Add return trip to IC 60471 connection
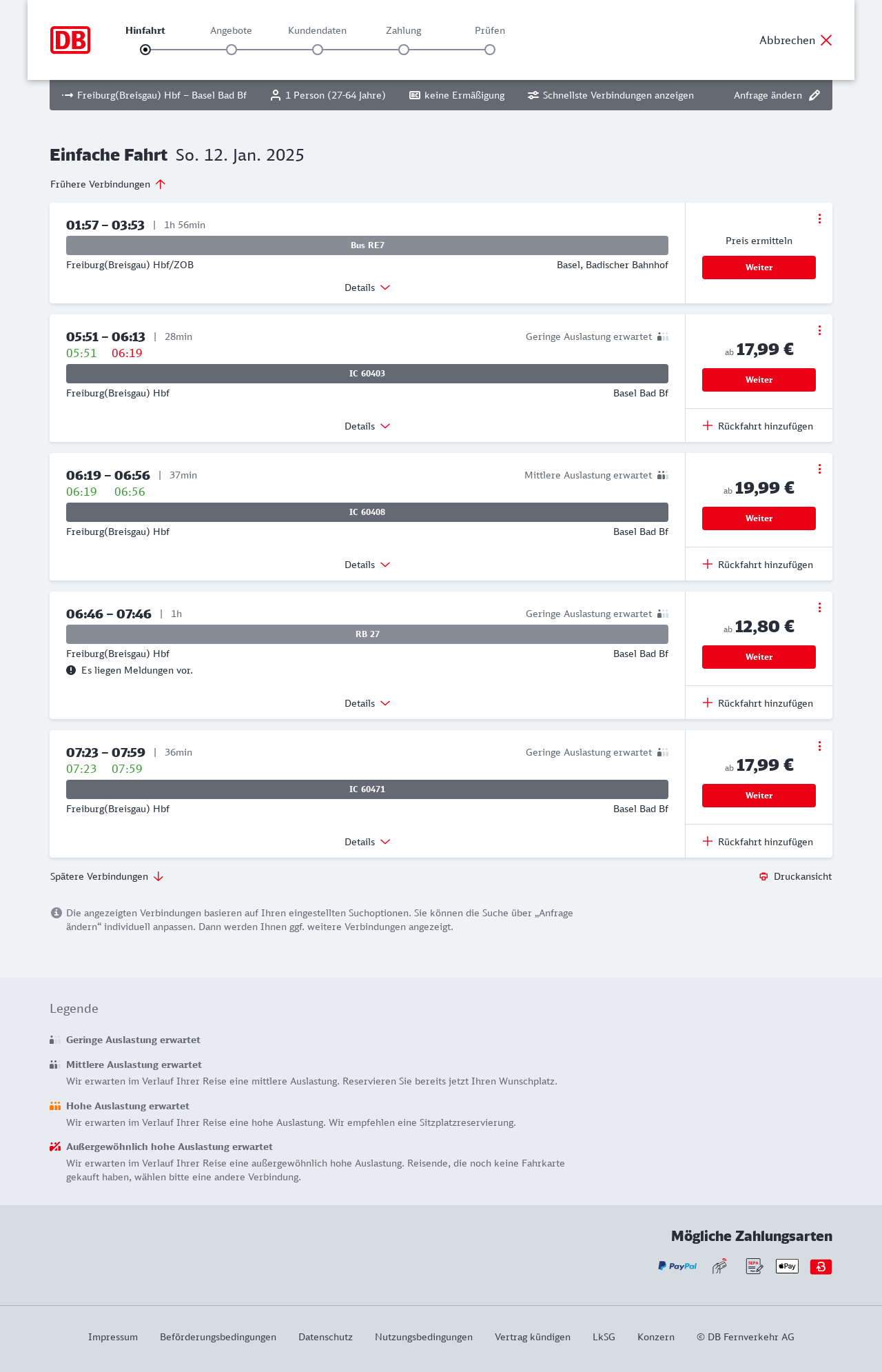The image size is (882, 1372). pos(758,842)
